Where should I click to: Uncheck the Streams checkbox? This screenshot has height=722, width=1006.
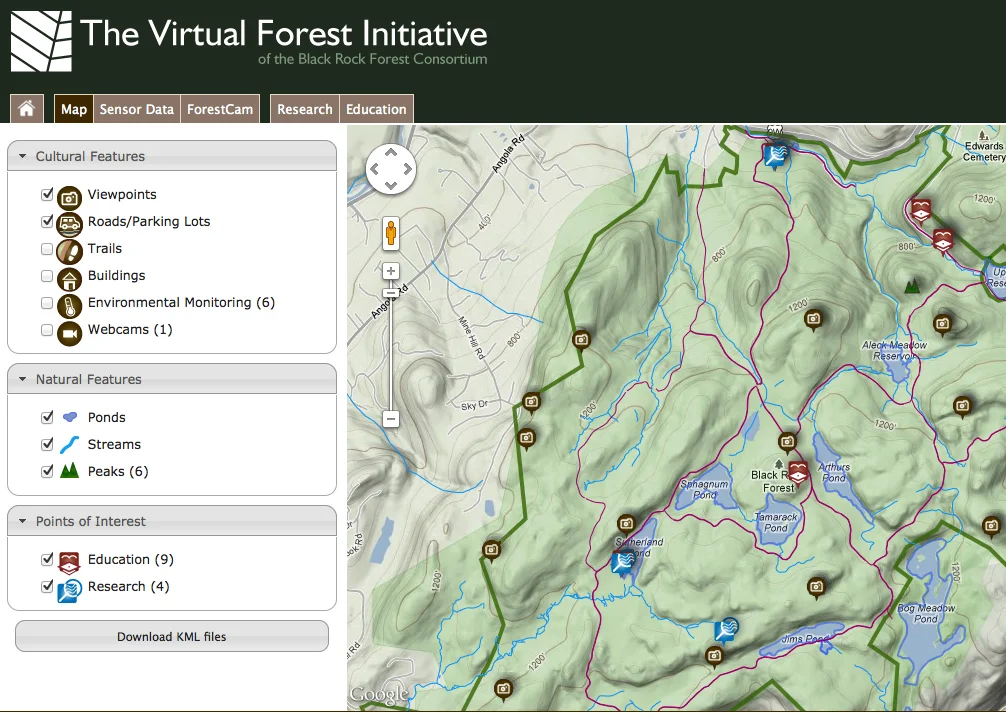click(47, 444)
